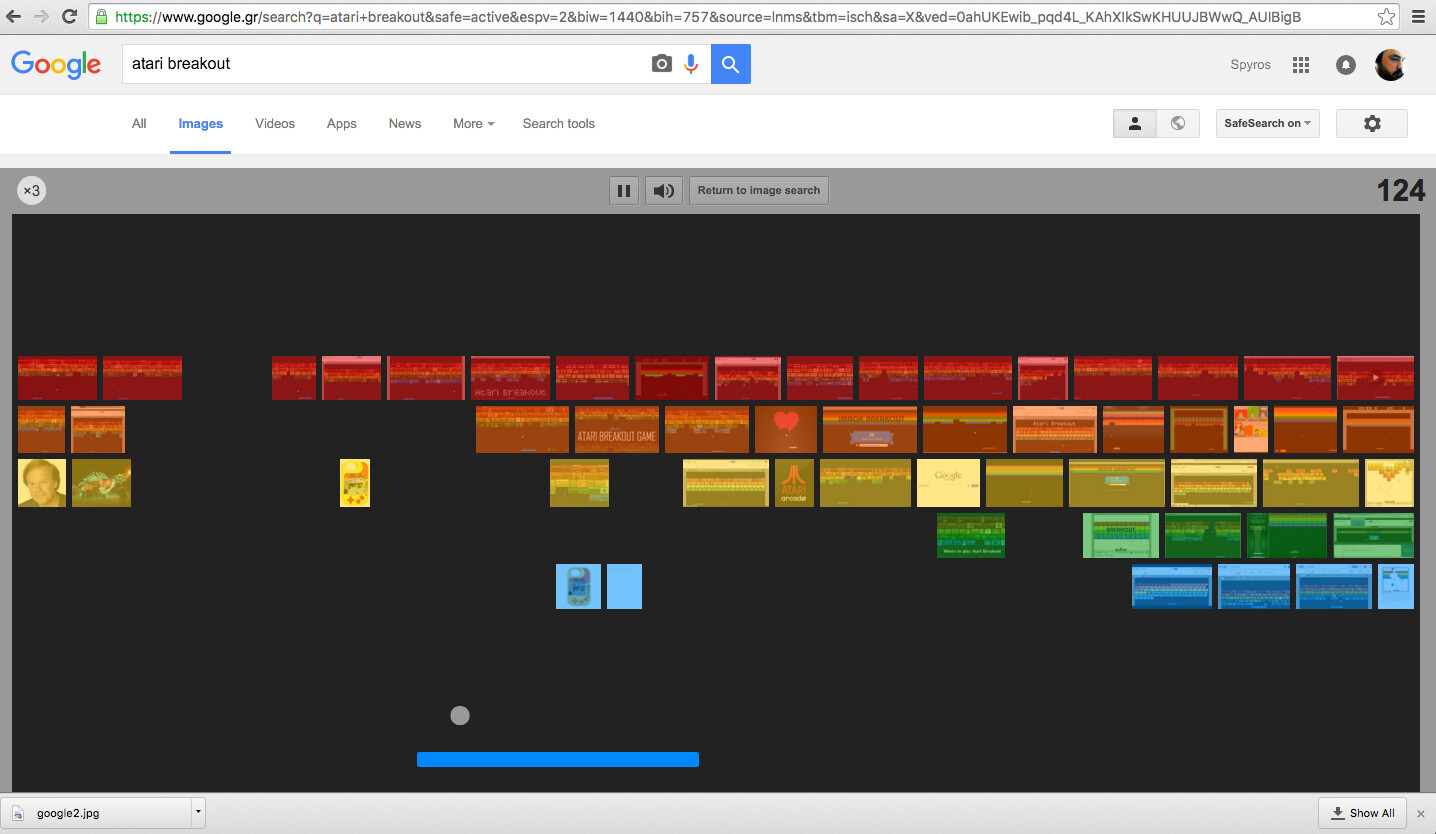The width and height of the screenshot is (1436, 834).
Task: Expand the More search menu
Action: (x=474, y=124)
